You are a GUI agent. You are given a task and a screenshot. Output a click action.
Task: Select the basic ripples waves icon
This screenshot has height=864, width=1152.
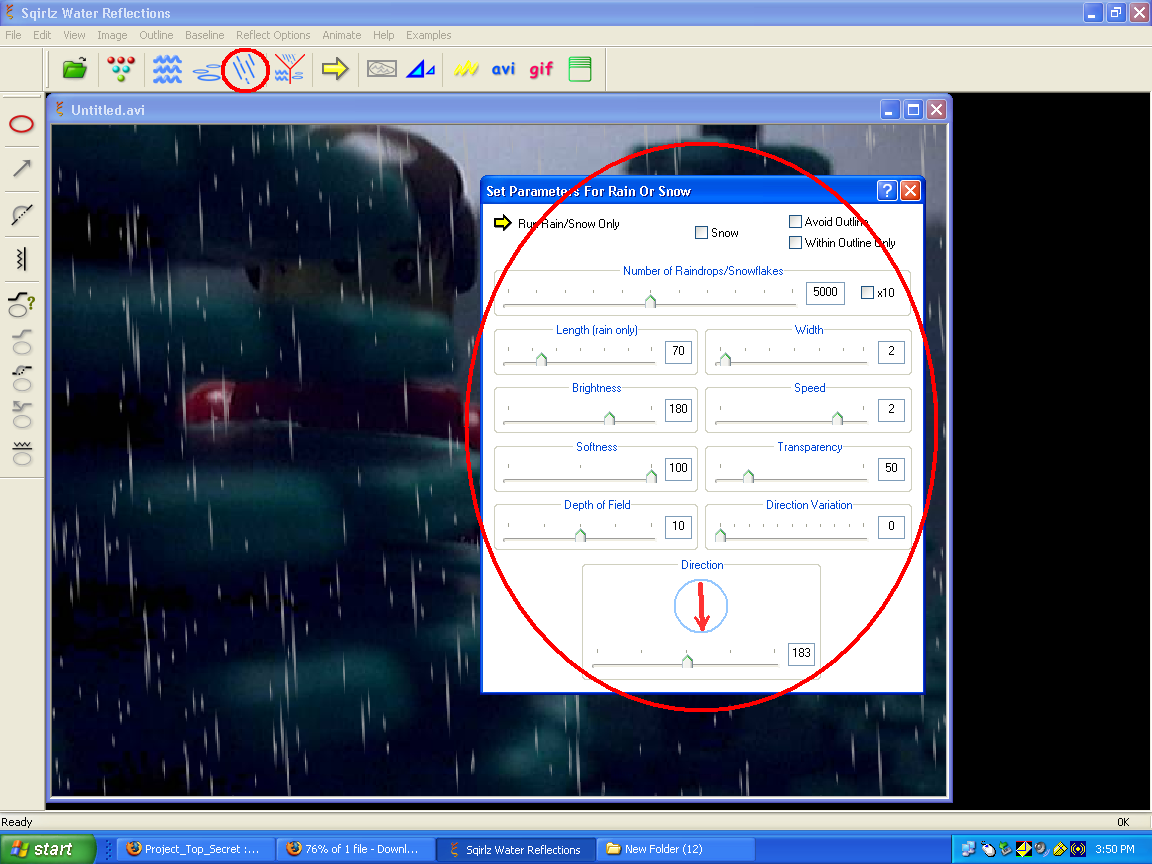pyautogui.click(x=168, y=69)
